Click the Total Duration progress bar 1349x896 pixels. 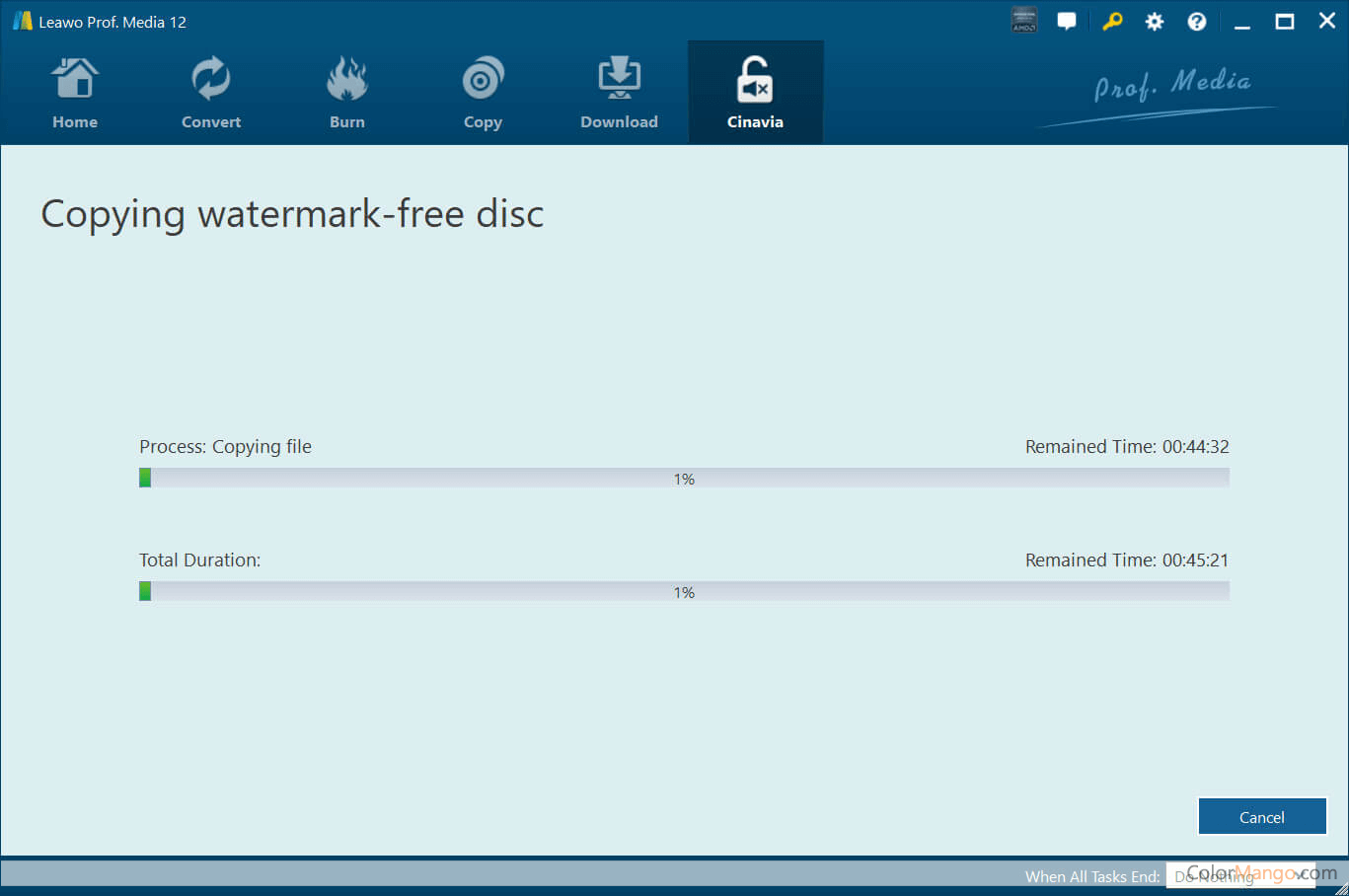(684, 592)
